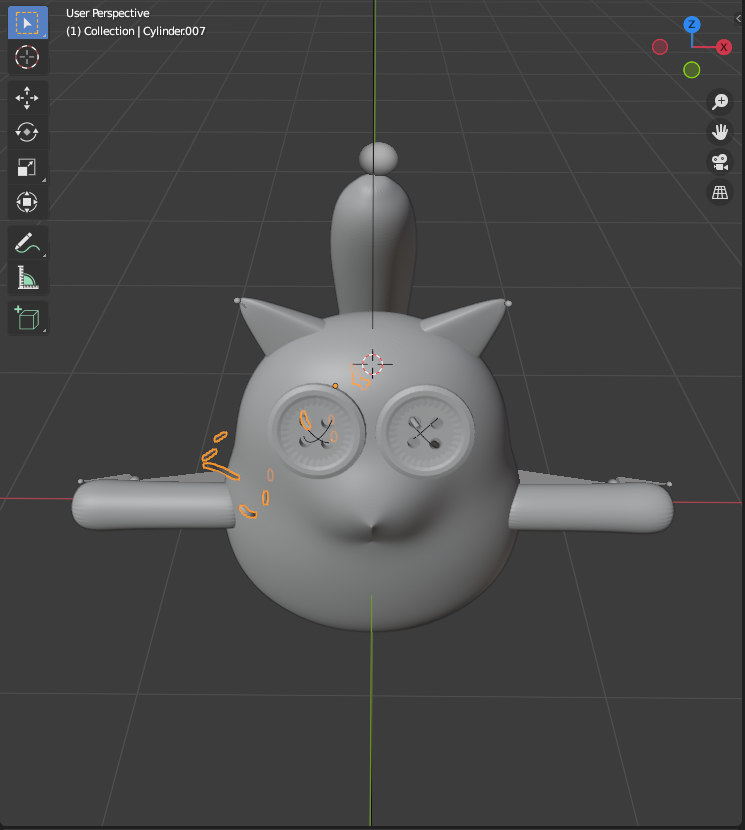Click the dark red negative X axis circle
745x830 pixels.
point(660,47)
